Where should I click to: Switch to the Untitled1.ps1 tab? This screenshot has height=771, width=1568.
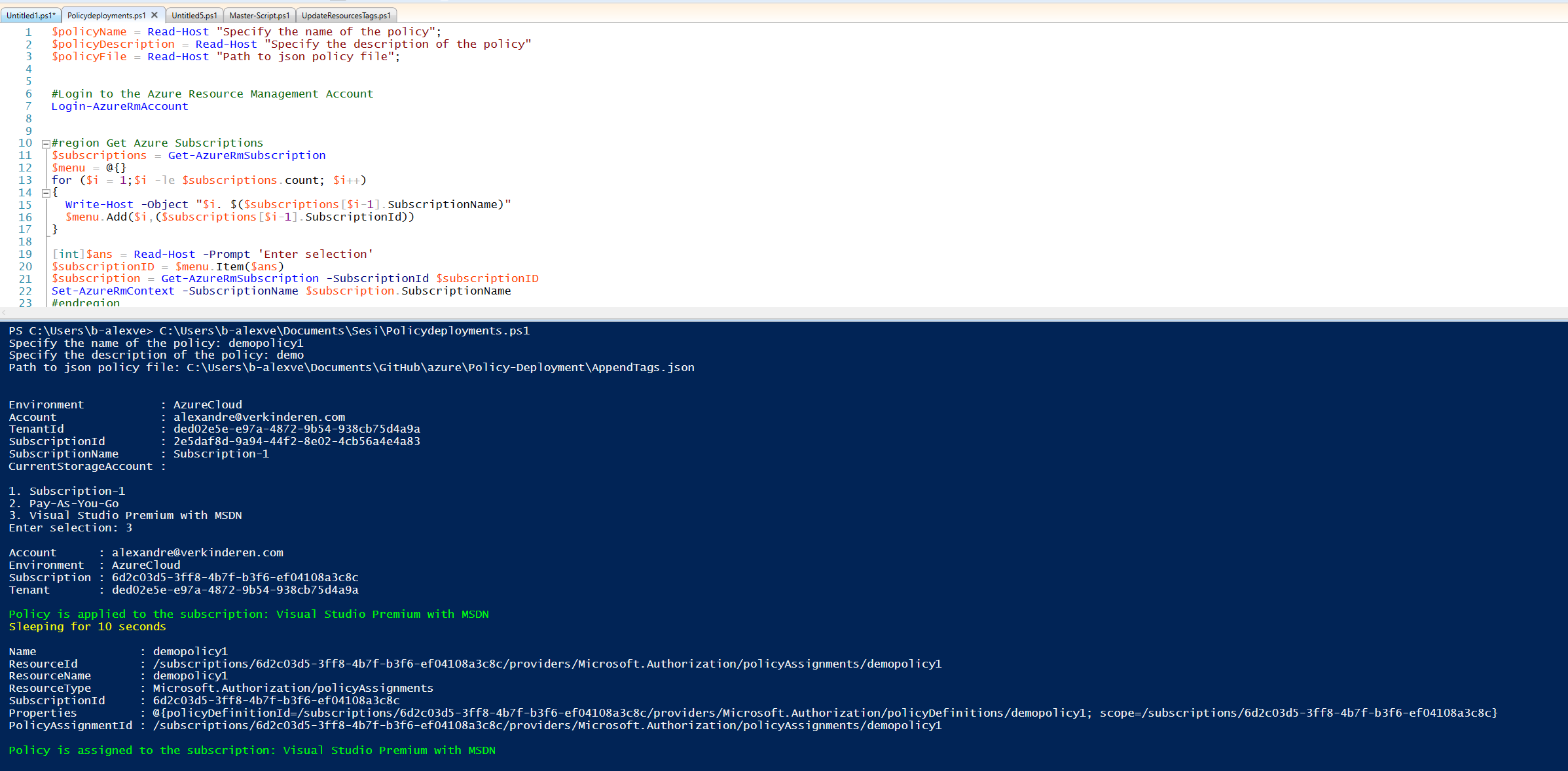30,15
